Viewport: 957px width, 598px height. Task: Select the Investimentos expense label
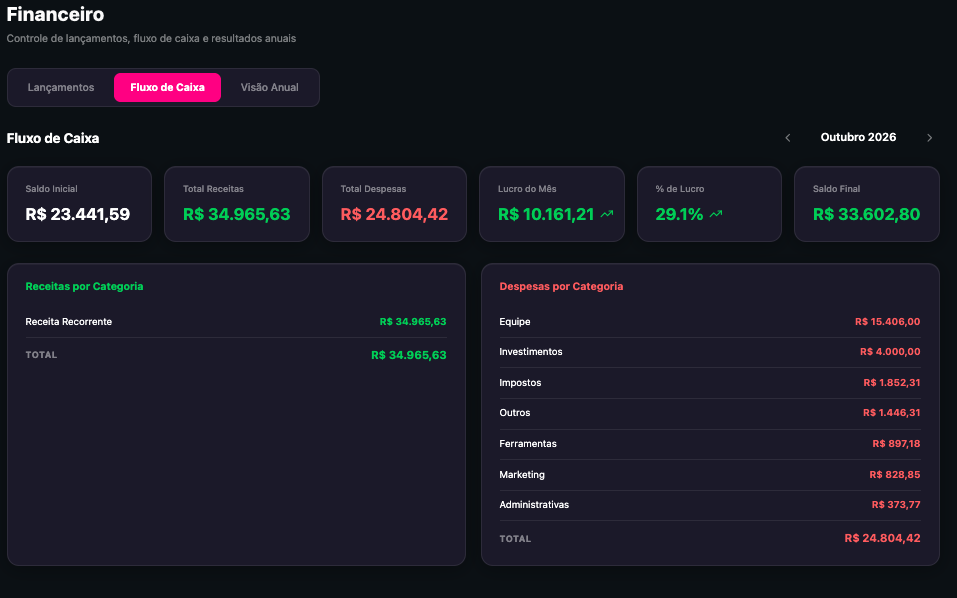point(531,351)
